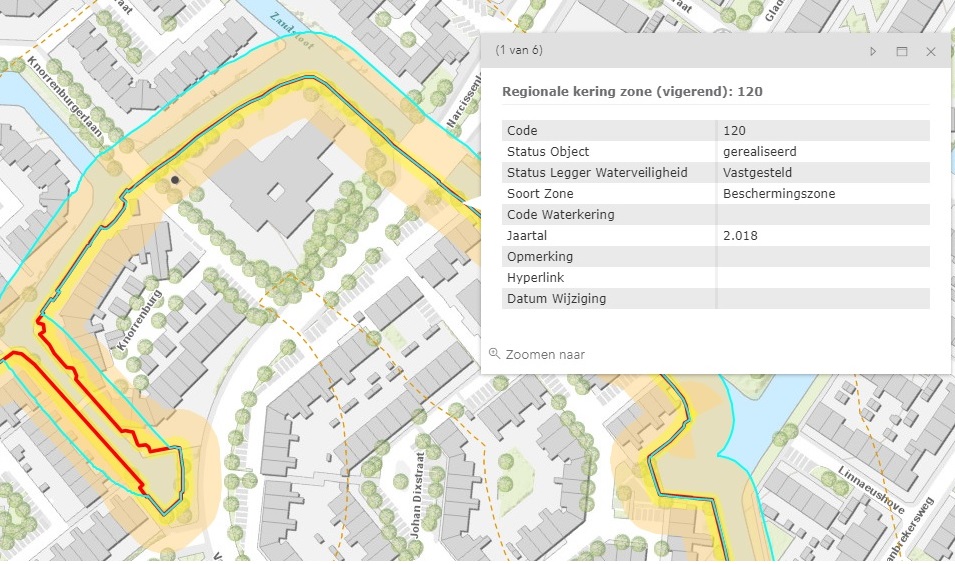Click the (1 van 6) counter text
955x564 pixels.
coord(519,50)
